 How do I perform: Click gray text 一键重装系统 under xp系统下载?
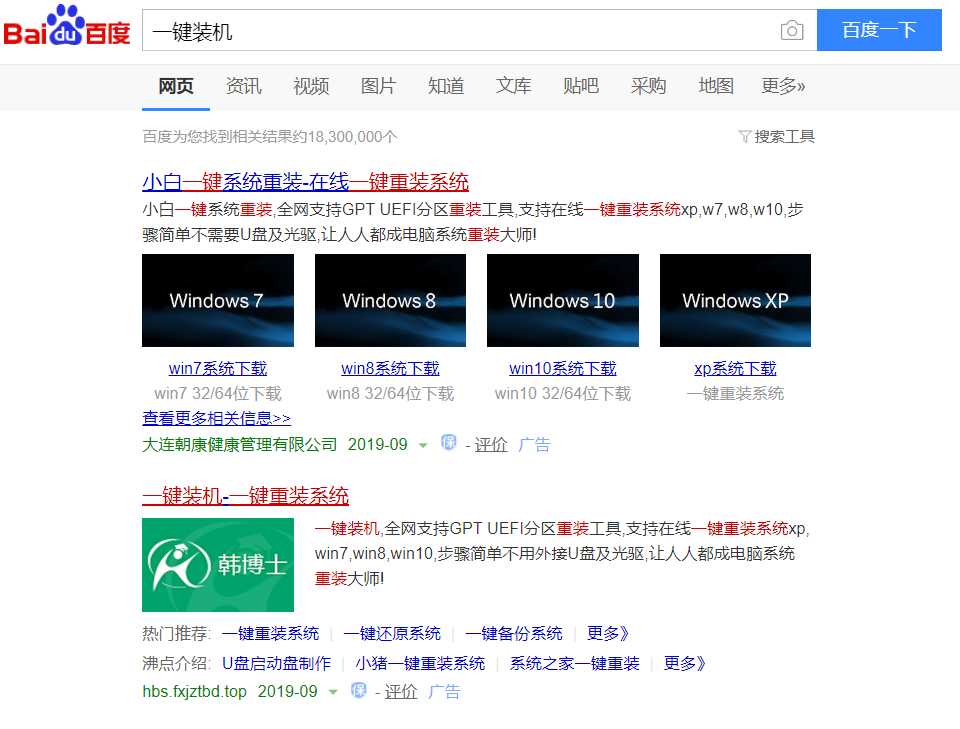pyautogui.click(x=735, y=394)
